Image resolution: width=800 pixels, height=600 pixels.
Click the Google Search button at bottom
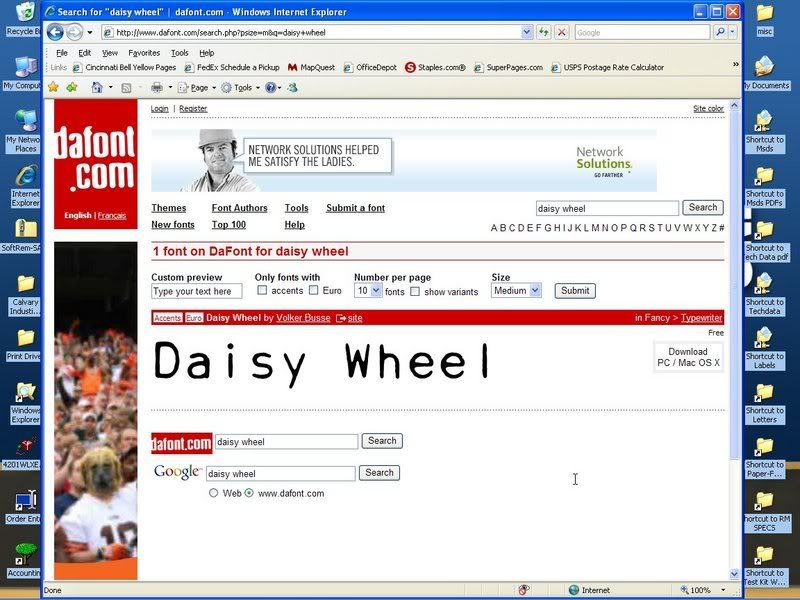click(x=379, y=472)
